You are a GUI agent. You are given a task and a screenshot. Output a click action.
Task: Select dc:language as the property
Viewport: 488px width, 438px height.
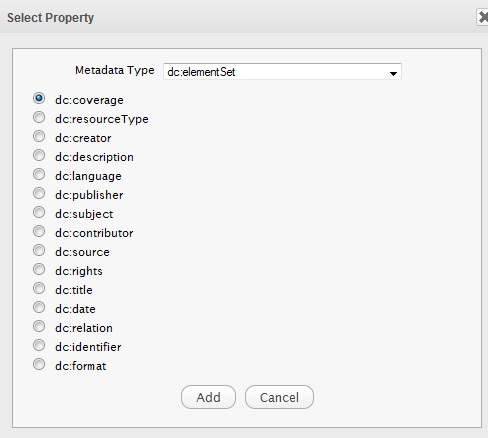[x=39, y=174]
